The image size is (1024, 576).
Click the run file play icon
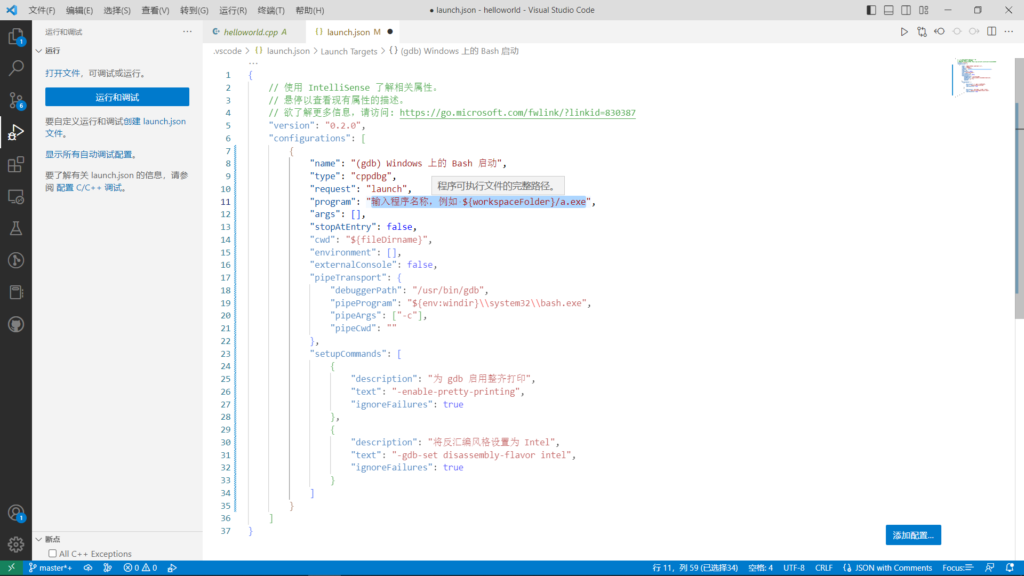(904, 32)
